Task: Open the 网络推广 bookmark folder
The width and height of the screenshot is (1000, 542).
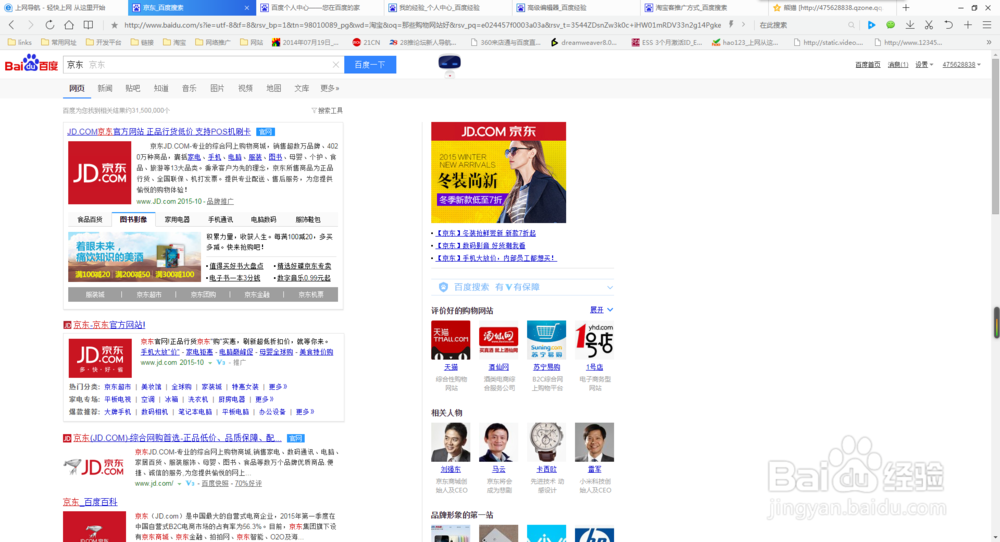Action: pos(213,42)
